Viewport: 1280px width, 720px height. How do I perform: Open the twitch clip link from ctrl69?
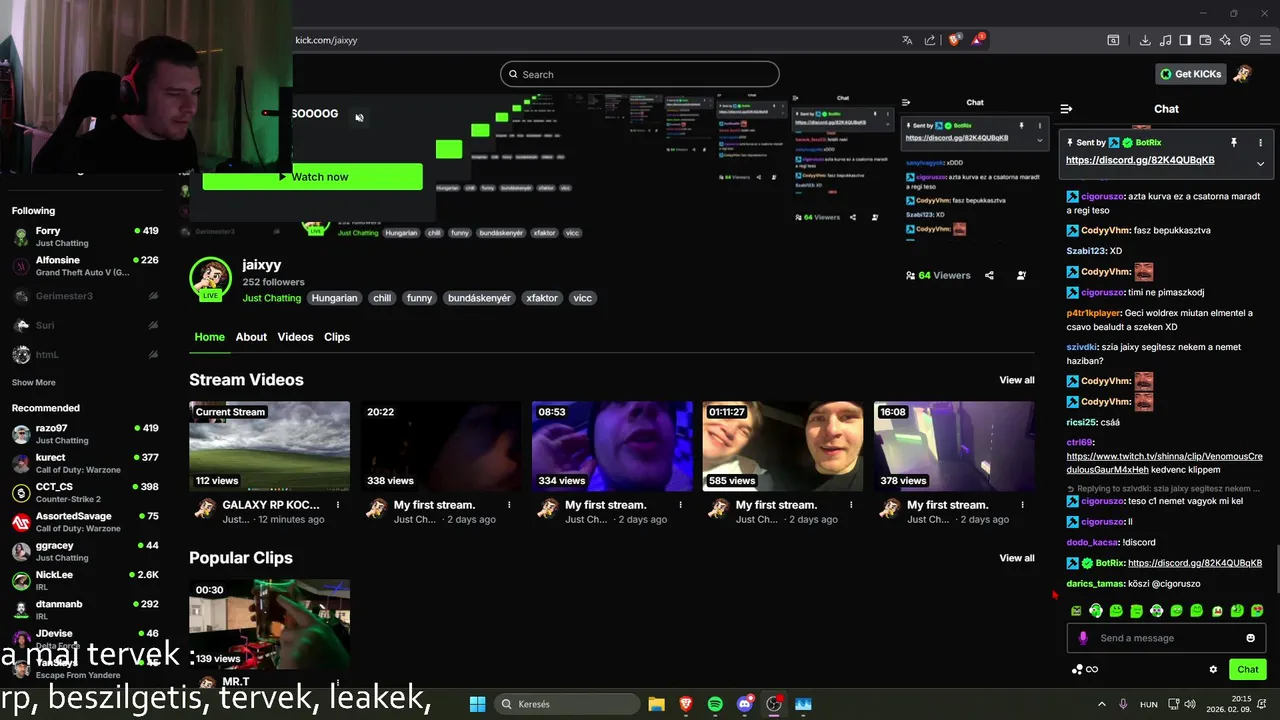pyautogui.click(x=1165, y=462)
